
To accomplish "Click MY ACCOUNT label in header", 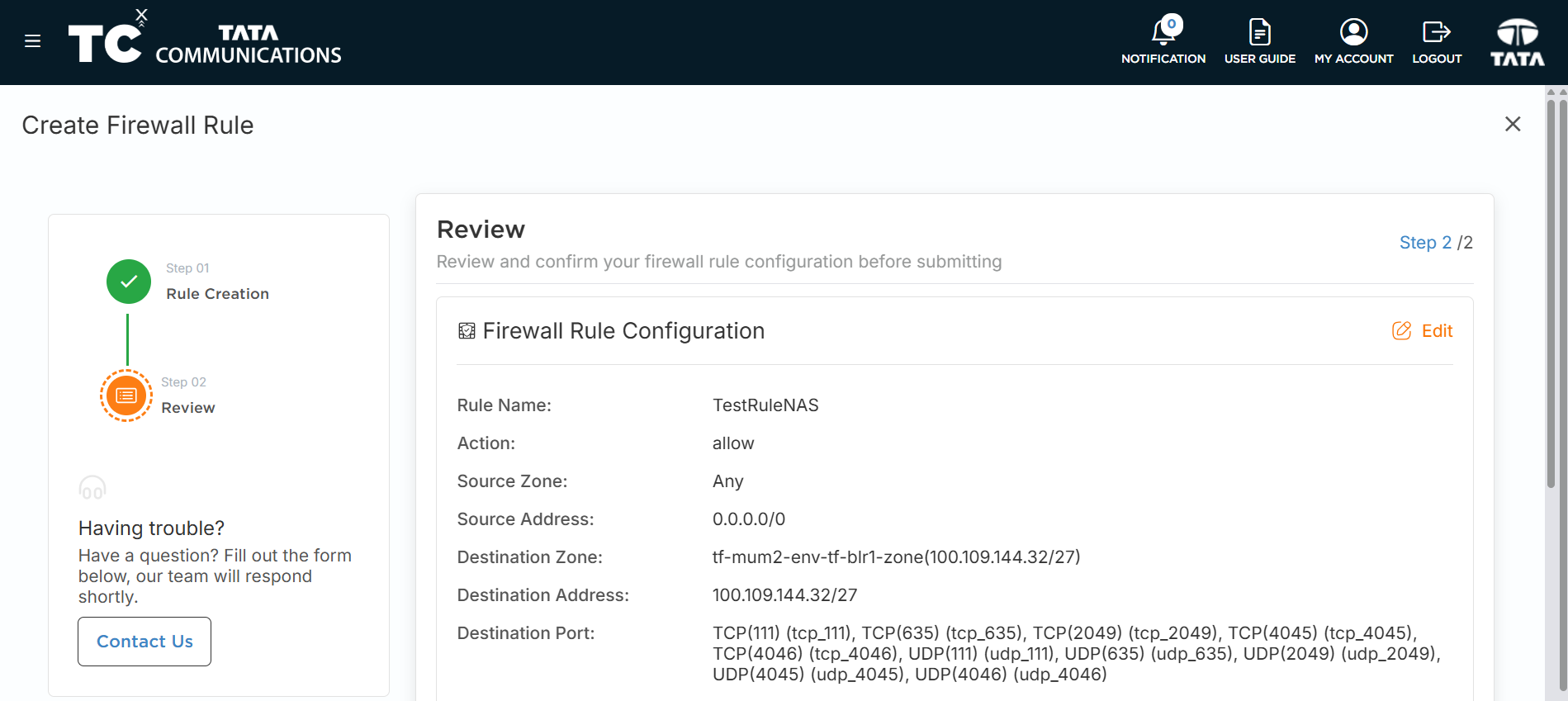I will coord(1353,59).
